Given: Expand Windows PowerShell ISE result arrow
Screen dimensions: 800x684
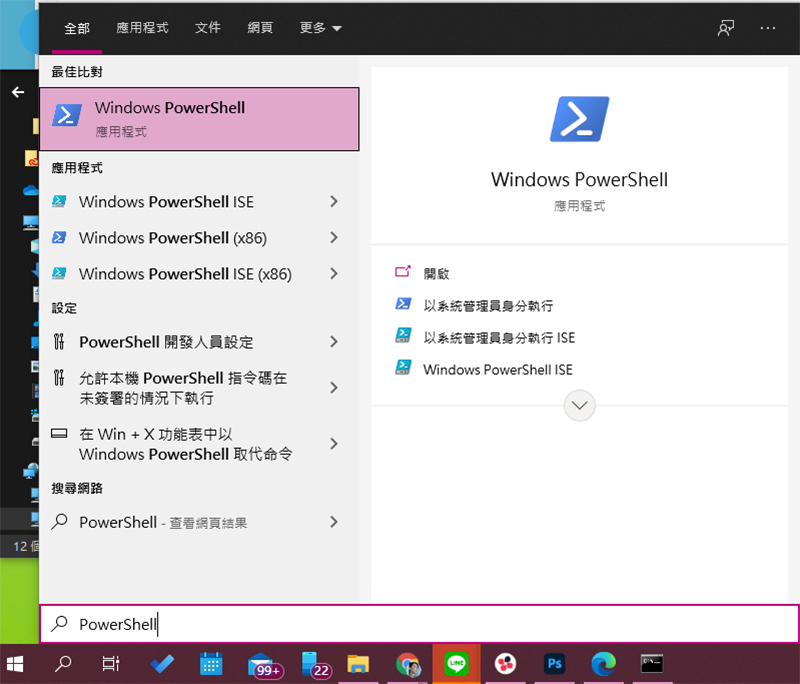Looking at the screenshot, I should tap(334, 201).
